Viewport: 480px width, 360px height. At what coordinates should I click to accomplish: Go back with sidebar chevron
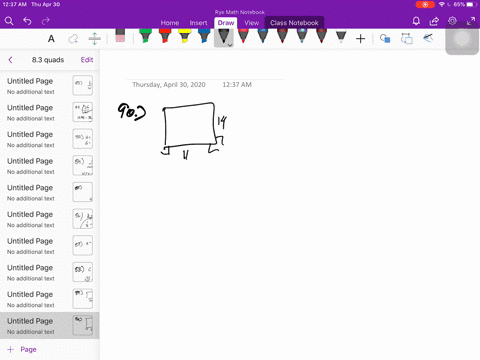pos(10,60)
